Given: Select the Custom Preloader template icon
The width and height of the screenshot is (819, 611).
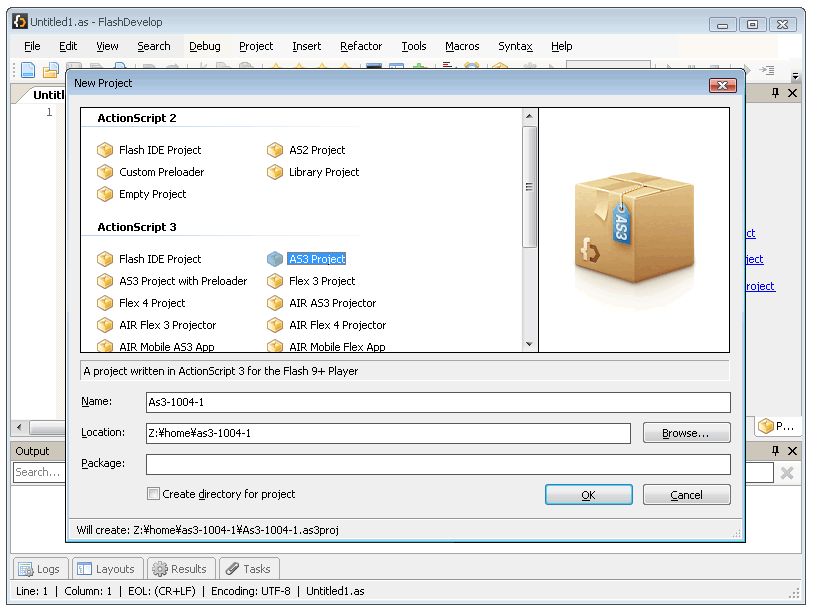Looking at the screenshot, I should point(105,172).
